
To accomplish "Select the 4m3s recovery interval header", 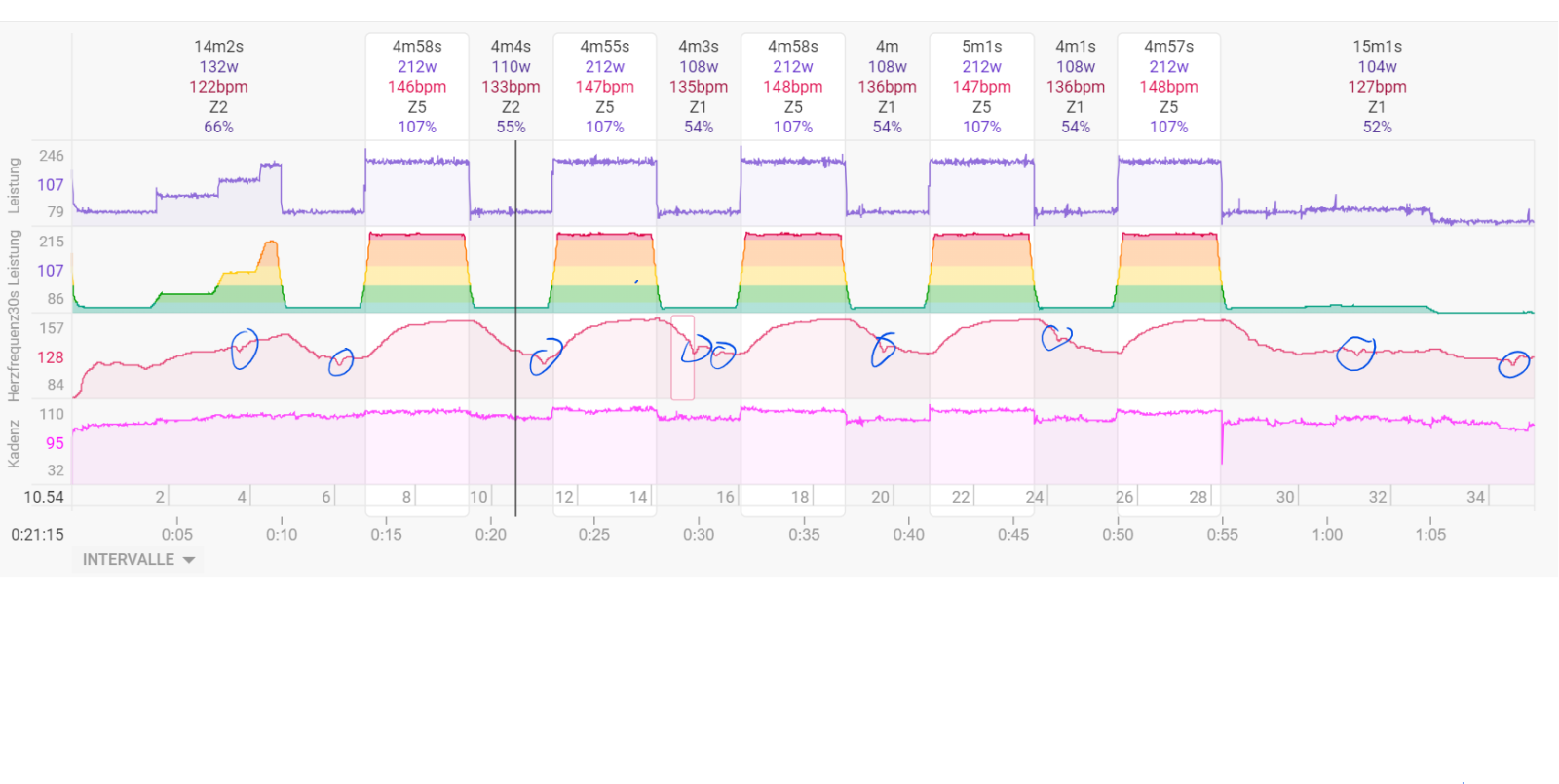I will tap(699, 87).
